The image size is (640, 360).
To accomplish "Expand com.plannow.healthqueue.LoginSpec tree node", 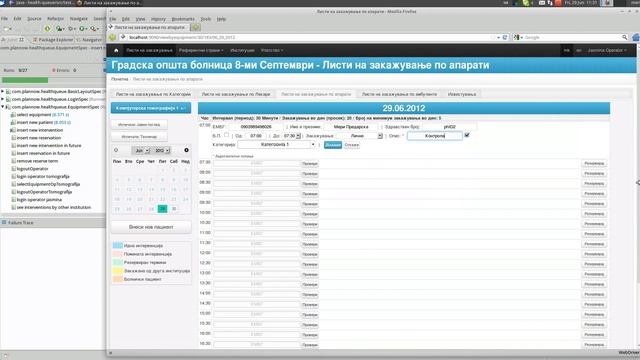I will click(2, 99).
